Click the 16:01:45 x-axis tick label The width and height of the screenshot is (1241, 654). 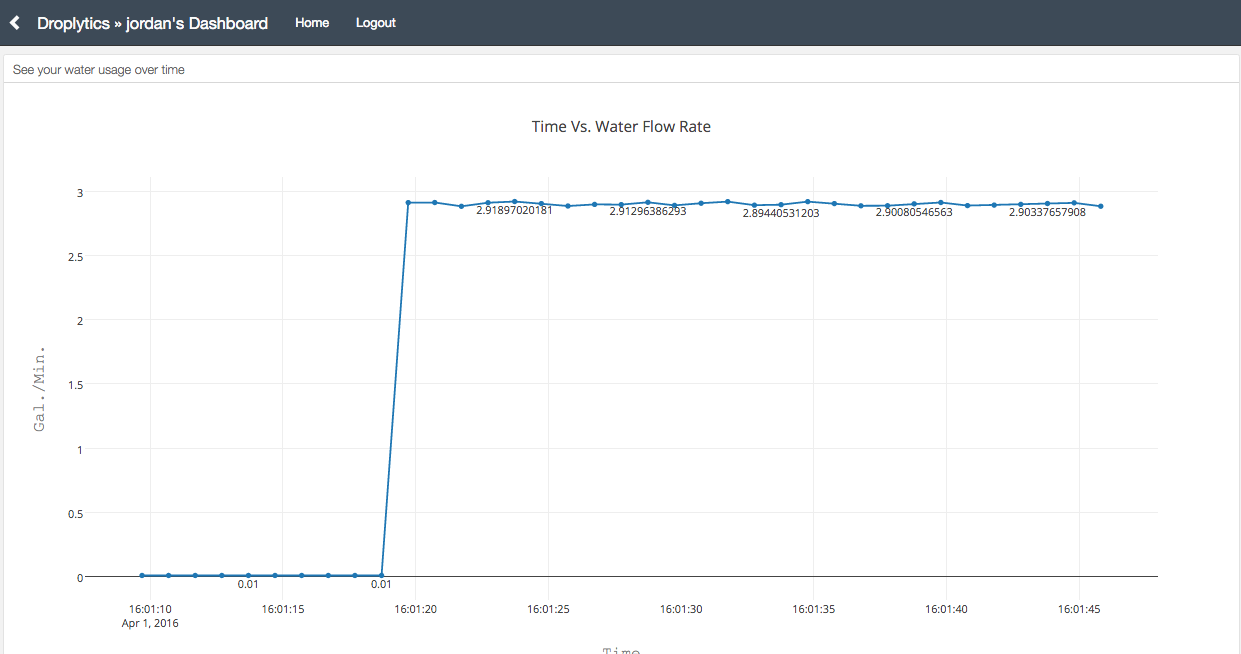(1078, 608)
